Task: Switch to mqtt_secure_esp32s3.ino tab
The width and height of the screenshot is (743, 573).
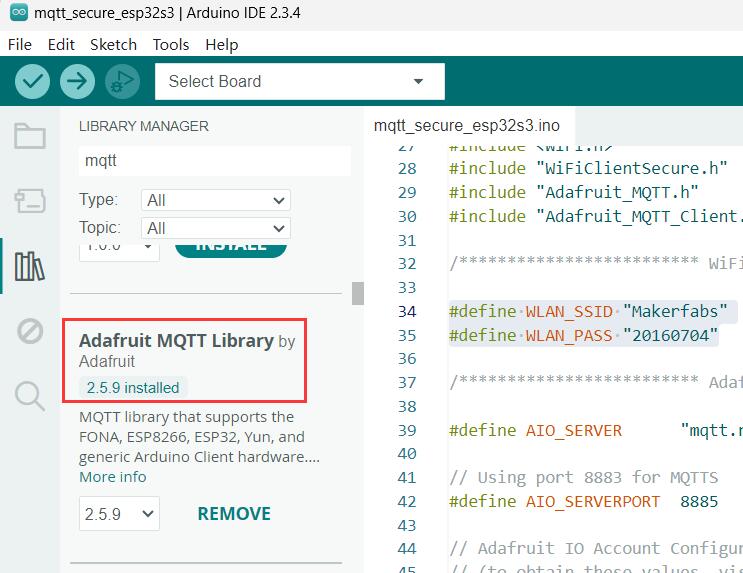Action: click(467, 126)
